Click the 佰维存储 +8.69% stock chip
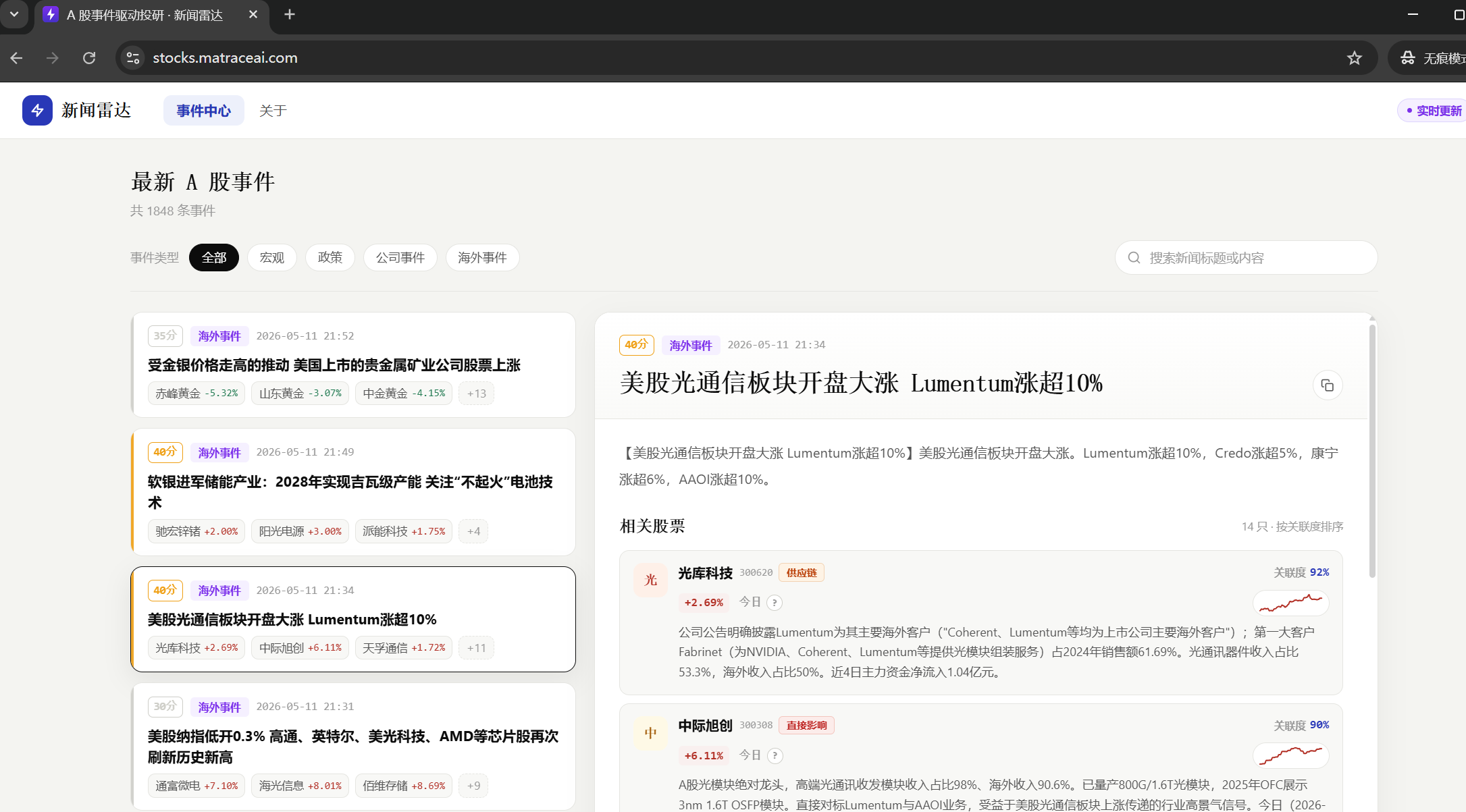 pos(404,786)
